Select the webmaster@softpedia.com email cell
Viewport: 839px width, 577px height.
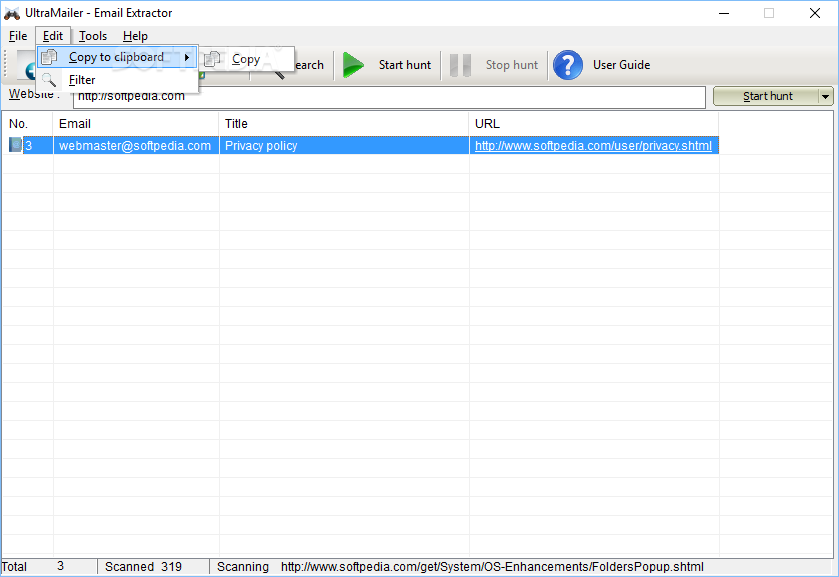136,146
